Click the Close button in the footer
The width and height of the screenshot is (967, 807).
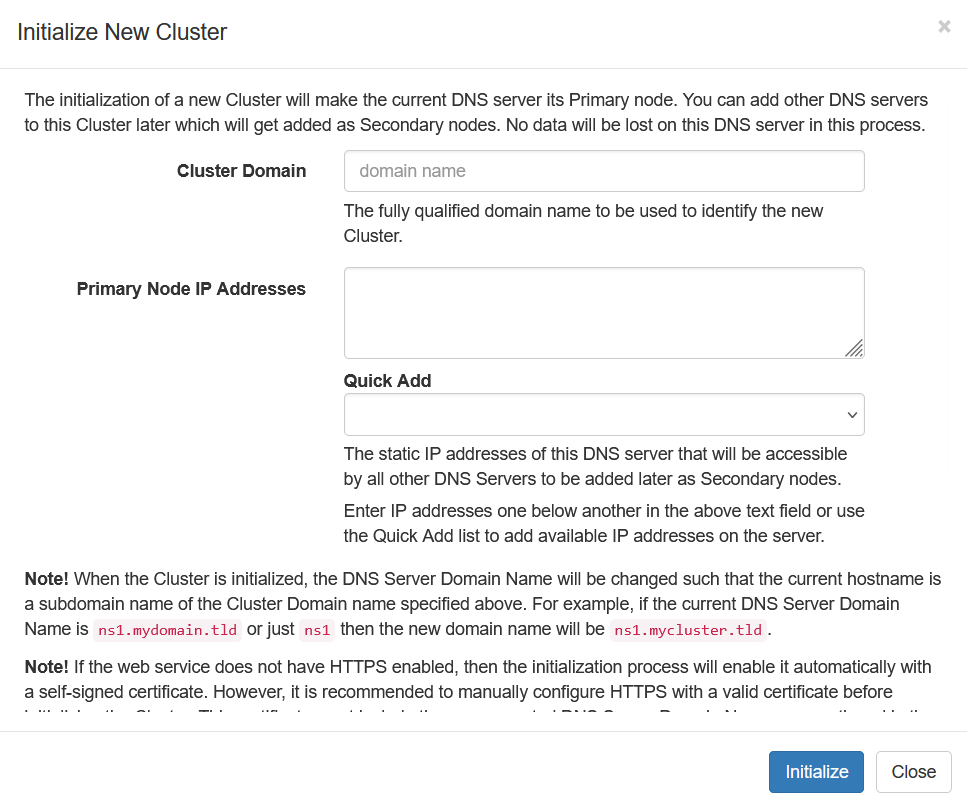913,771
